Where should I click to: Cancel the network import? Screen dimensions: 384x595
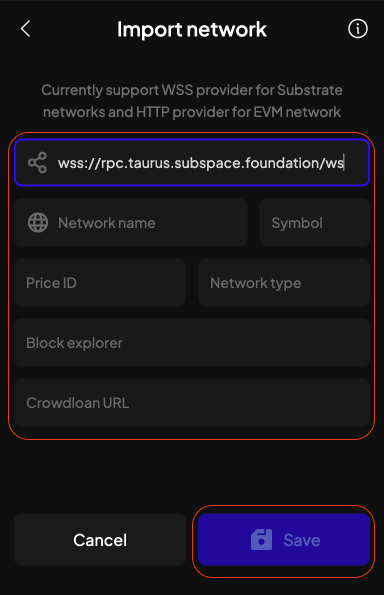100,540
